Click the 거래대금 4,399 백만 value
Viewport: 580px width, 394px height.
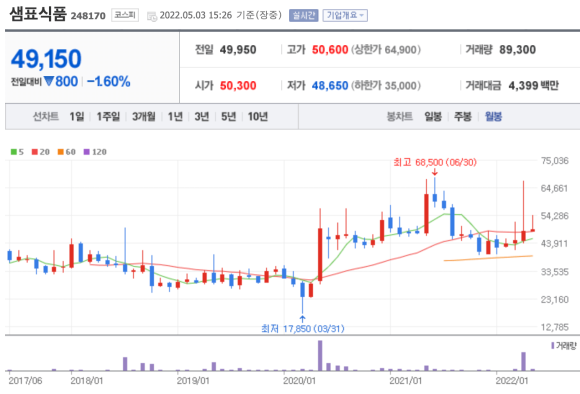click(x=533, y=85)
